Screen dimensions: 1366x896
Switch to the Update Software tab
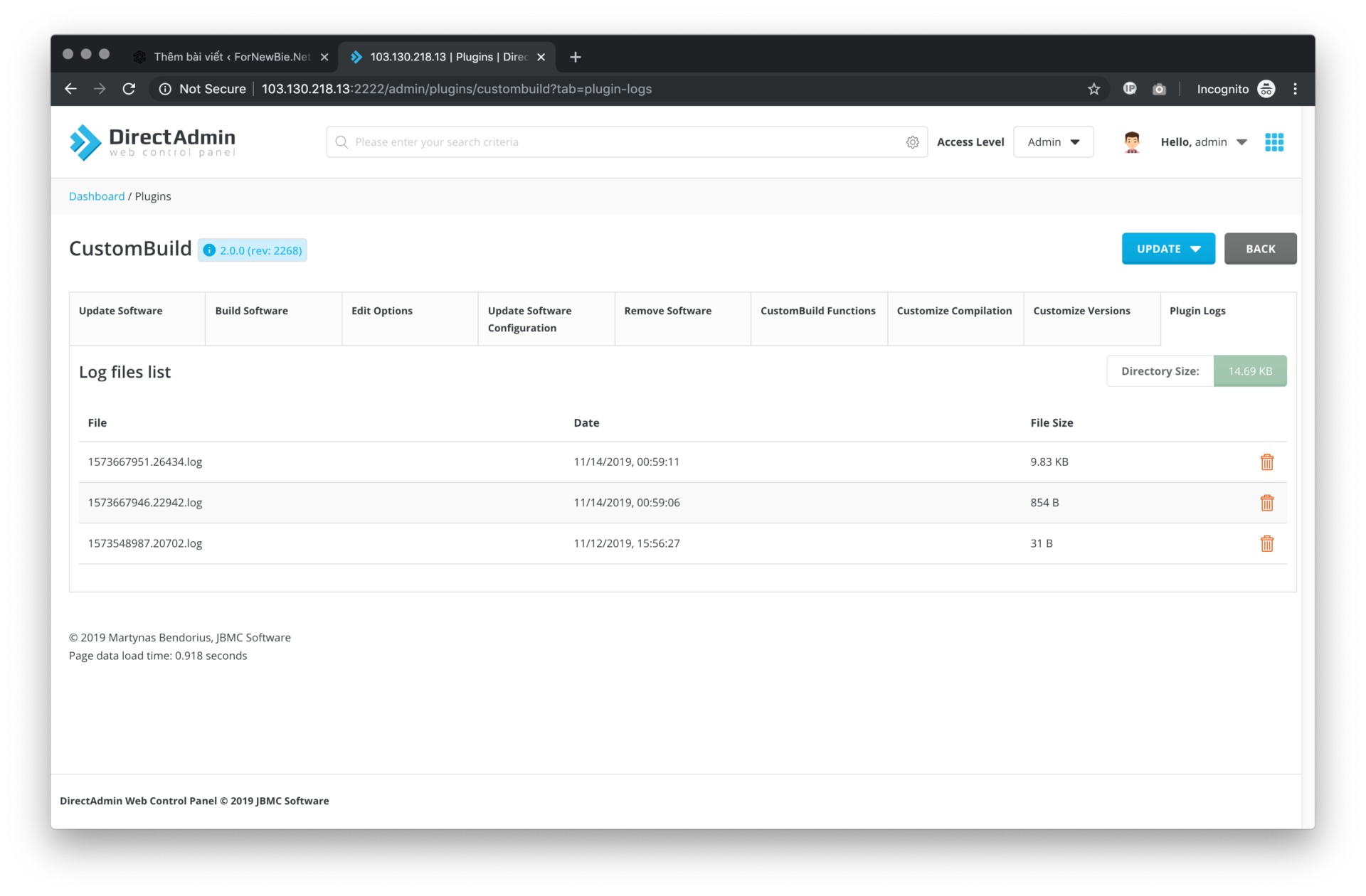pyautogui.click(x=137, y=319)
